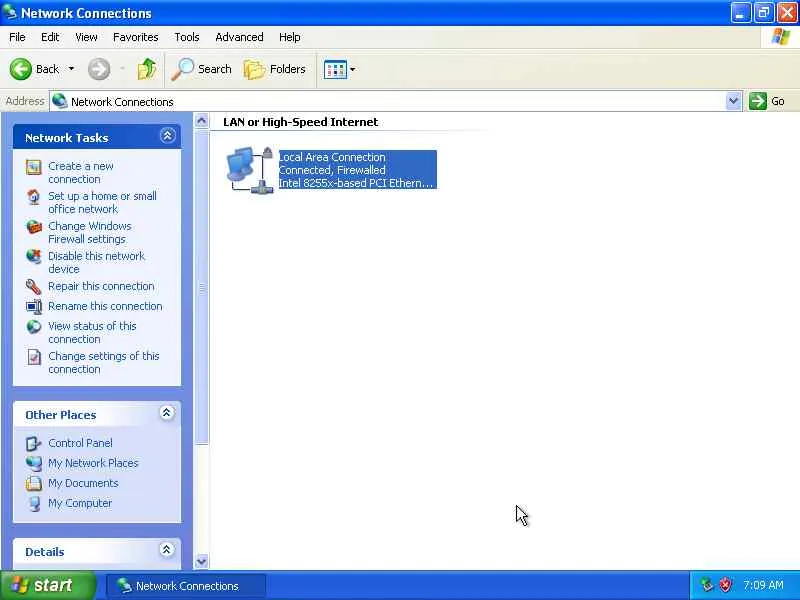
Task: Click Set up a home or small office network
Action: 102,203
